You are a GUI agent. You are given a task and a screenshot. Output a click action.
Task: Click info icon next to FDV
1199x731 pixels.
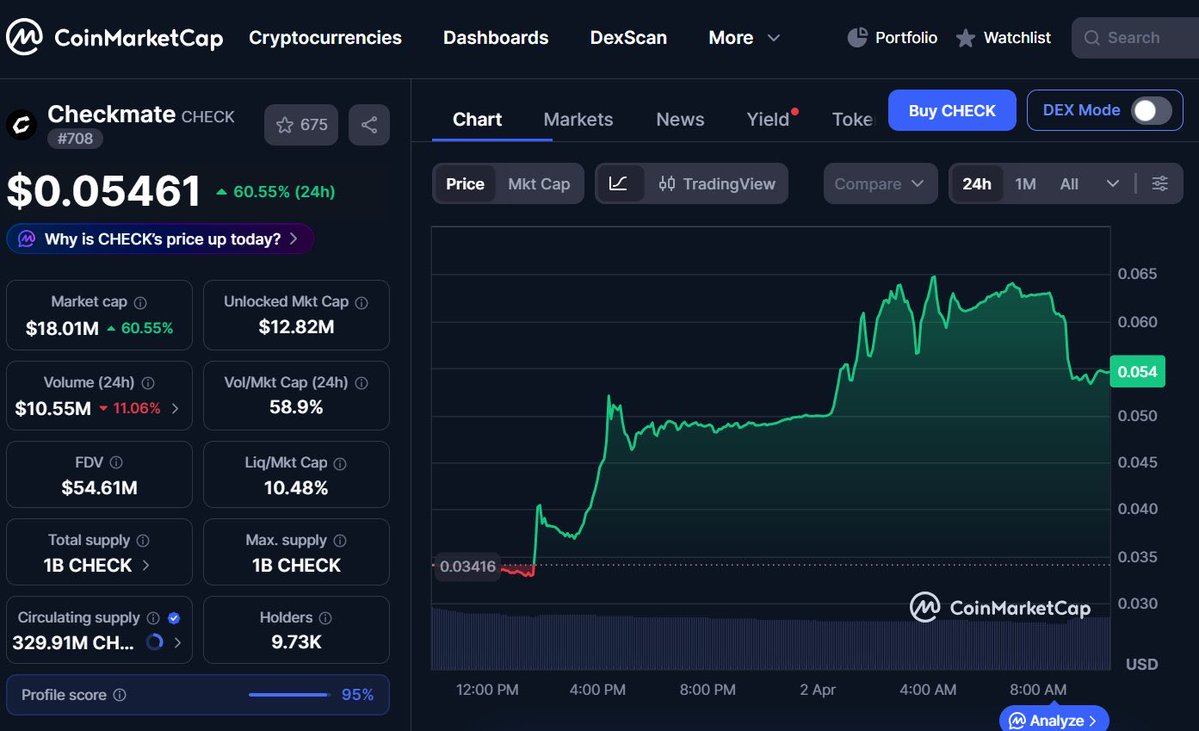point(116,463)
